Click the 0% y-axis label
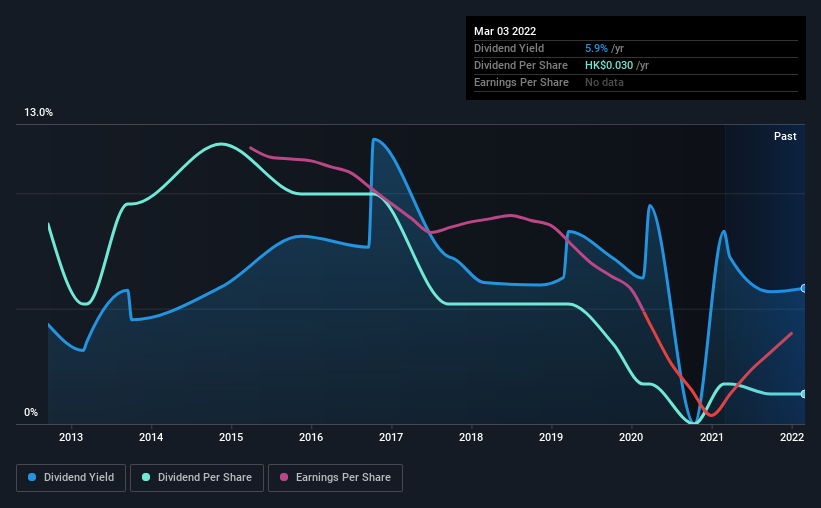This screenshot has height=508, width=821. pos(31,413)
